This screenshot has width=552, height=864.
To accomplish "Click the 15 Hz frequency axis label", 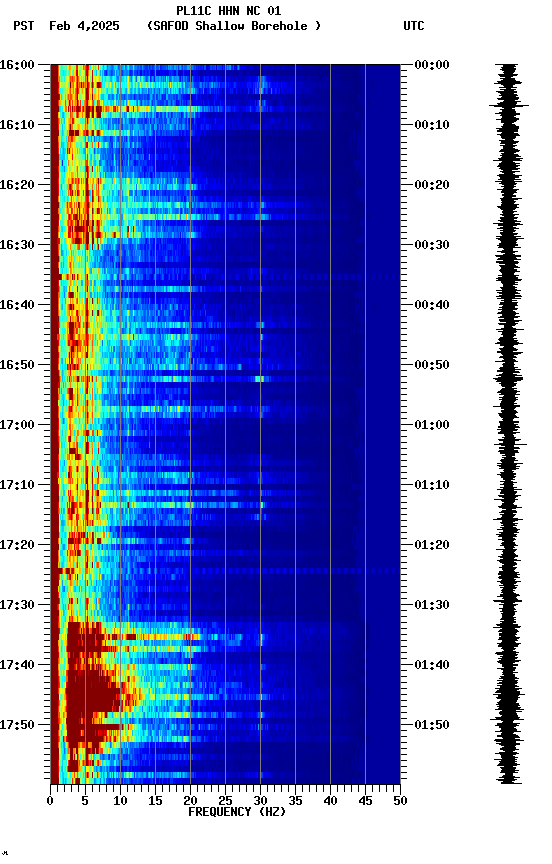I will click(155, 801).
